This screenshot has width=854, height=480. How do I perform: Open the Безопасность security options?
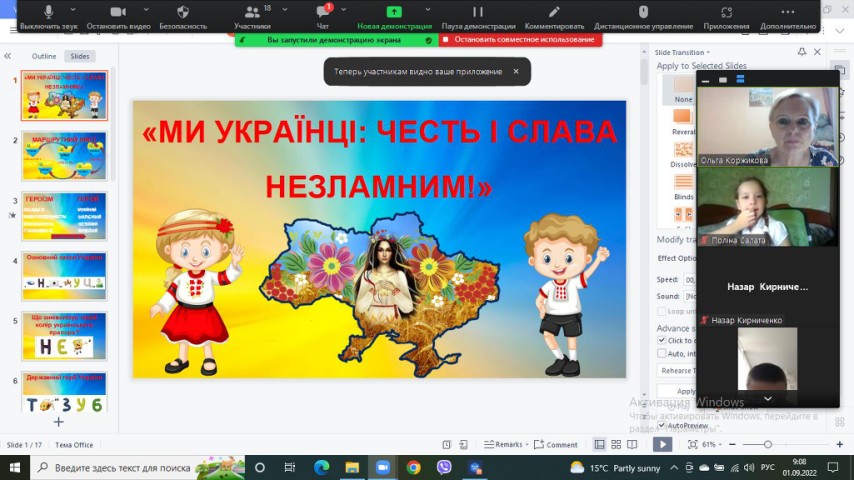183,17
